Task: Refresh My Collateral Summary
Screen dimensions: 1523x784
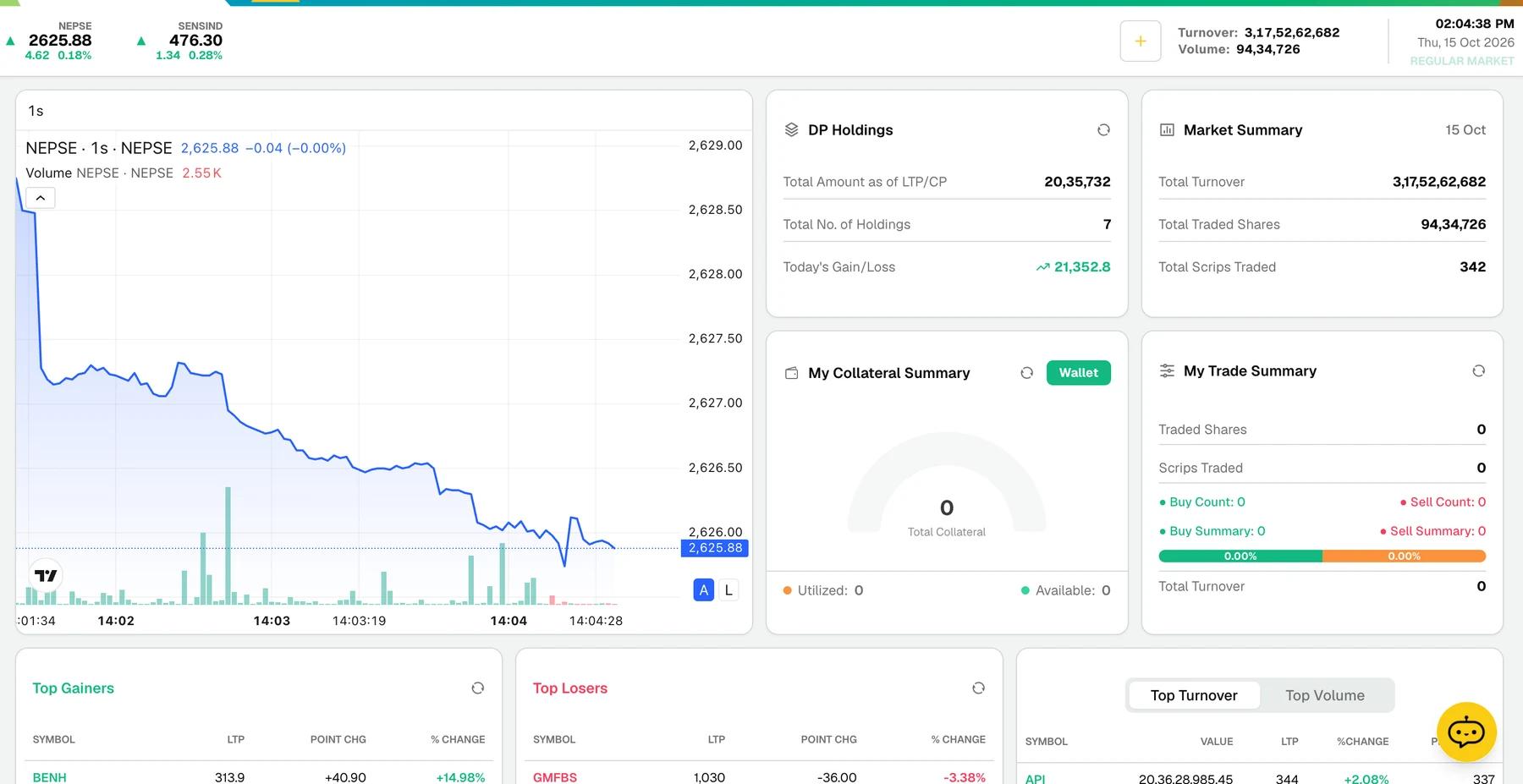Action: (x=1026, y=373)
